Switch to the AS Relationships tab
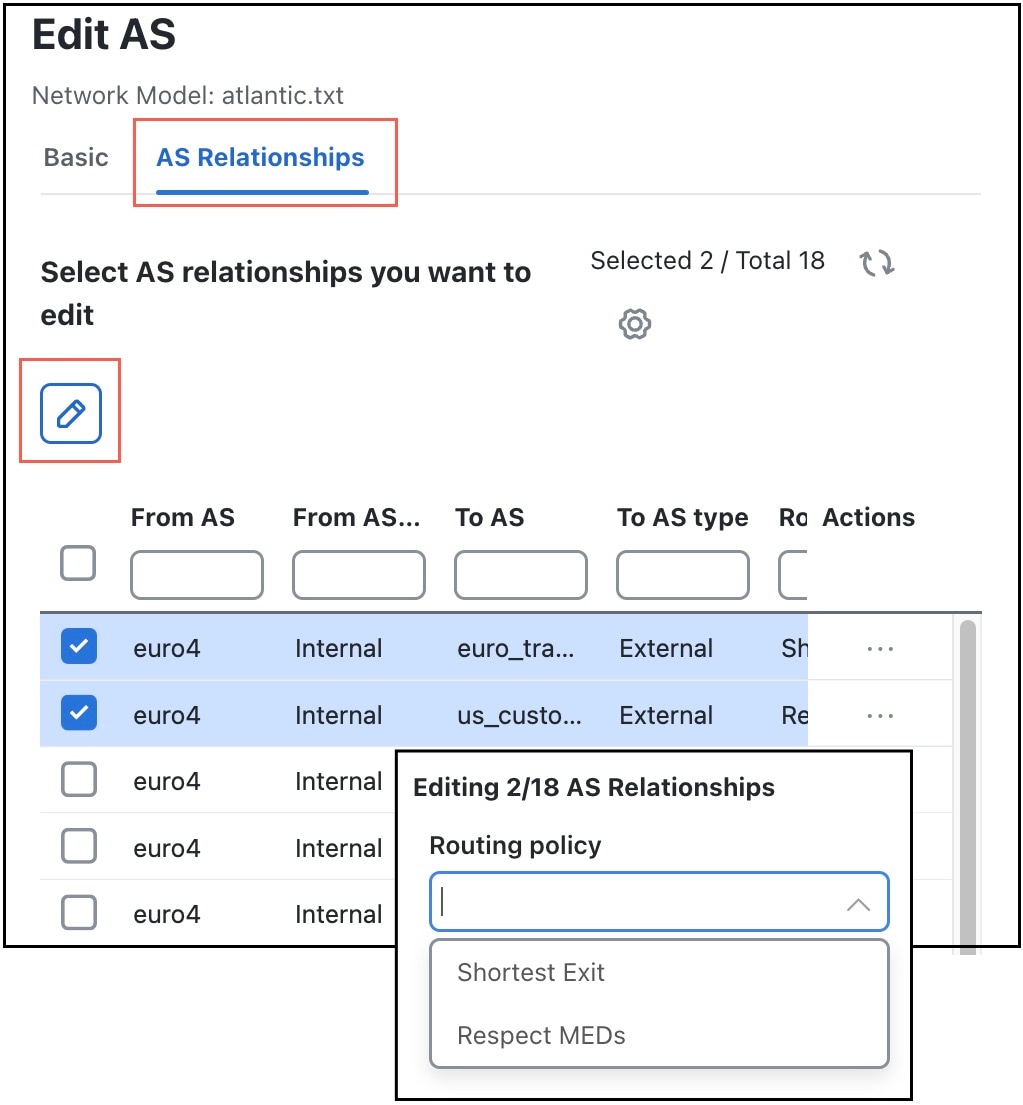 click(x=260, y=157)
